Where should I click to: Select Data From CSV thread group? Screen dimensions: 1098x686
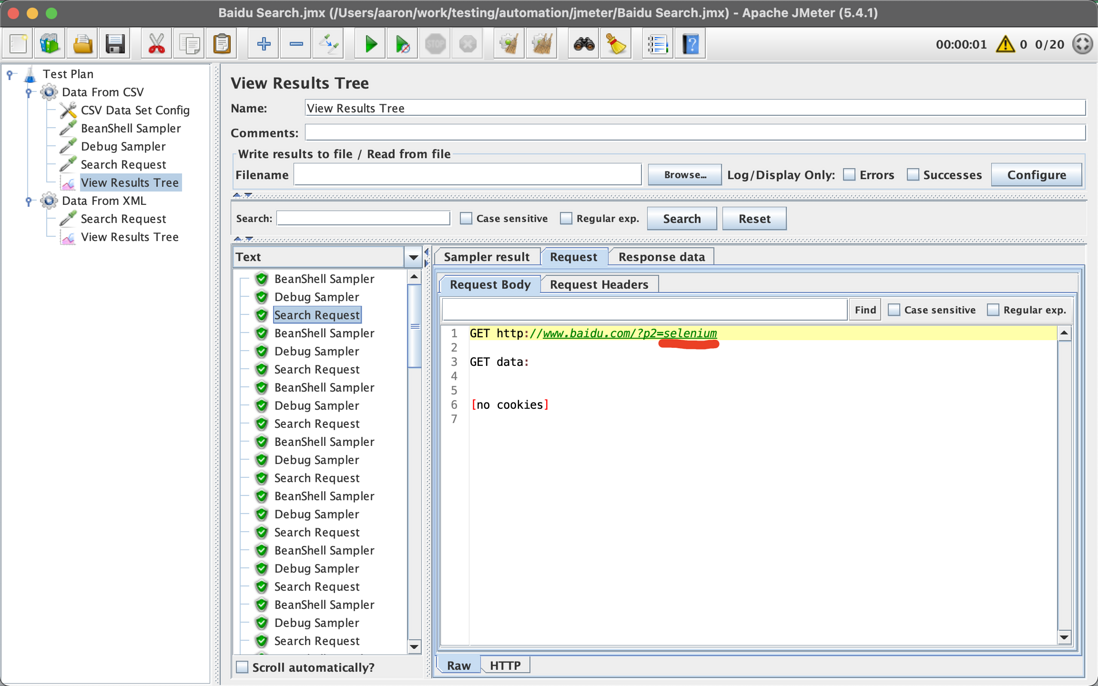tap(102, 92)
